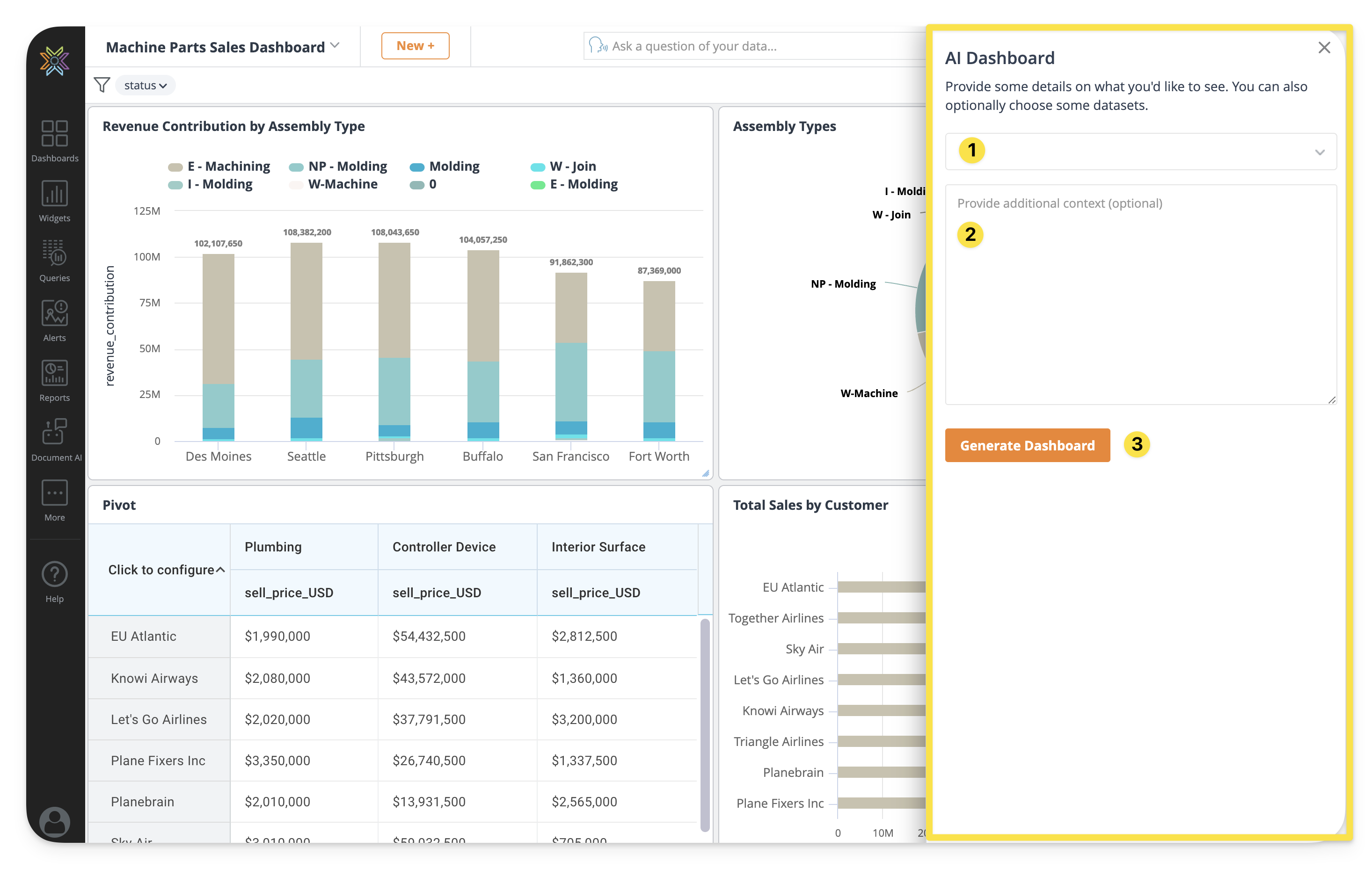Image resolution: width=1372 pixels, height=869 pixels.
Task: Click the filter funnel icon
Action: (102, 86)
